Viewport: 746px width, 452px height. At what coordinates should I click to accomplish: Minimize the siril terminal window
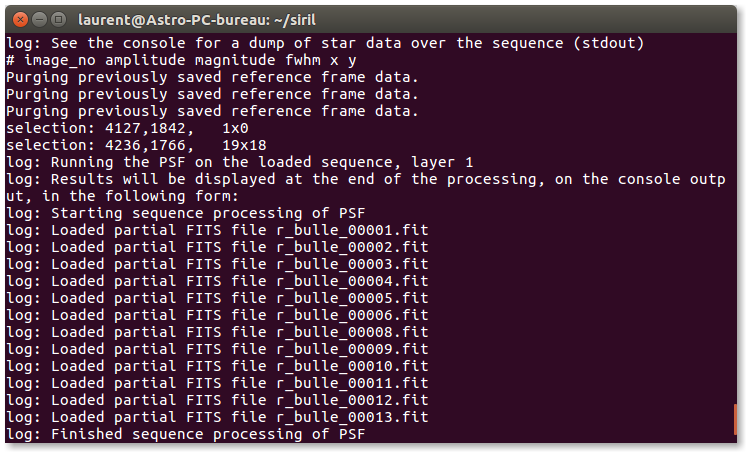38,19
